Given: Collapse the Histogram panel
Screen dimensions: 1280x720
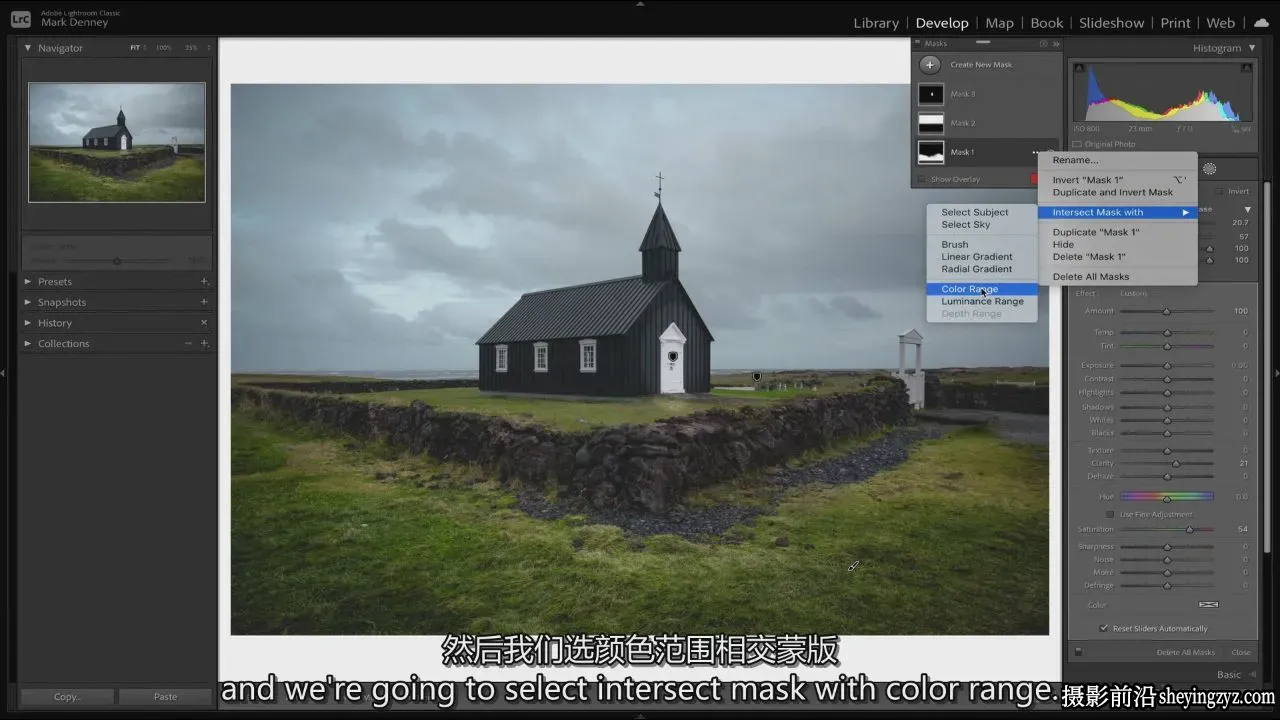Looking at the screenshot, I should point(1251,48).
